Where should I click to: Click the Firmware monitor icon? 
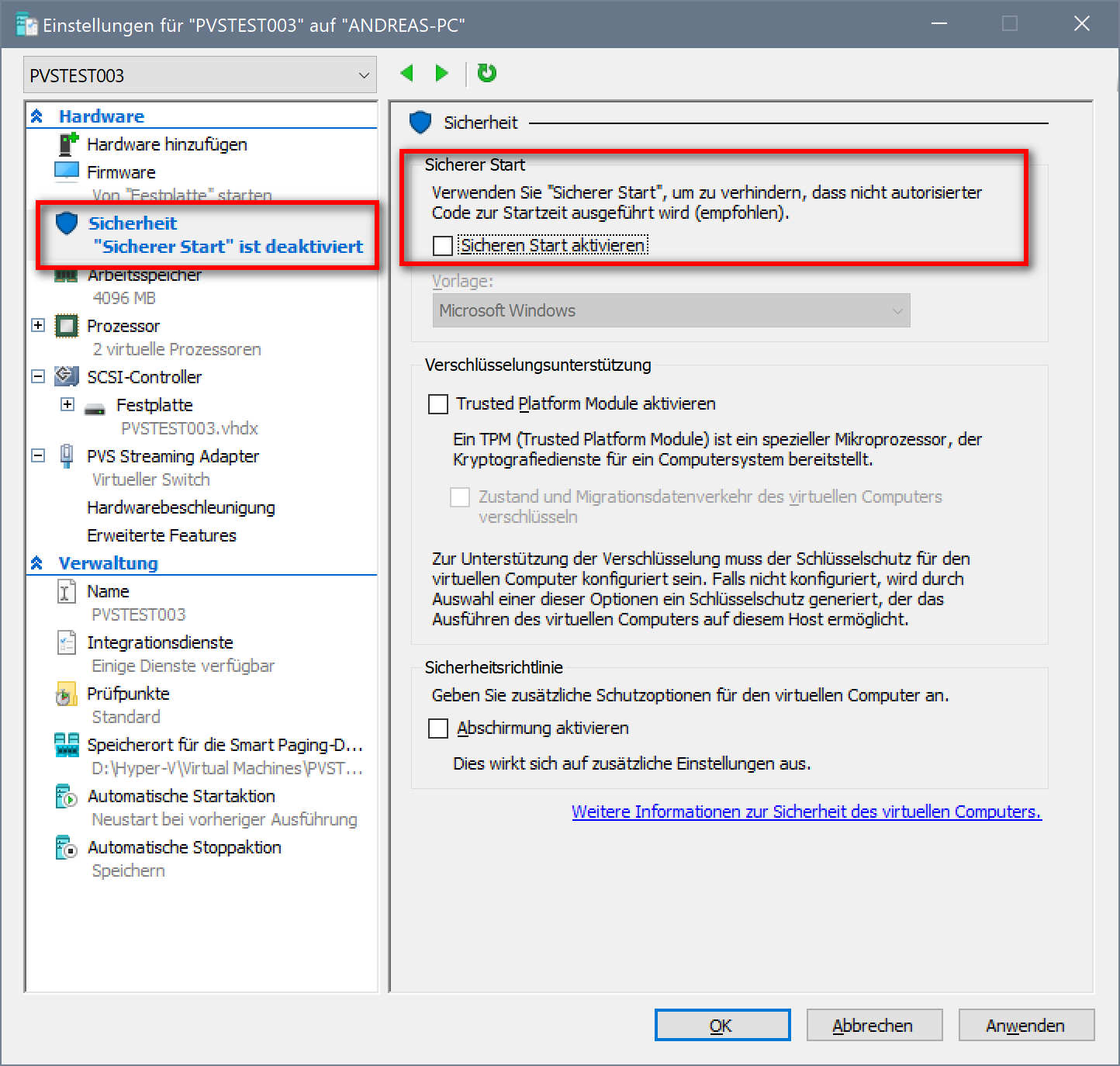click(67, 171)
